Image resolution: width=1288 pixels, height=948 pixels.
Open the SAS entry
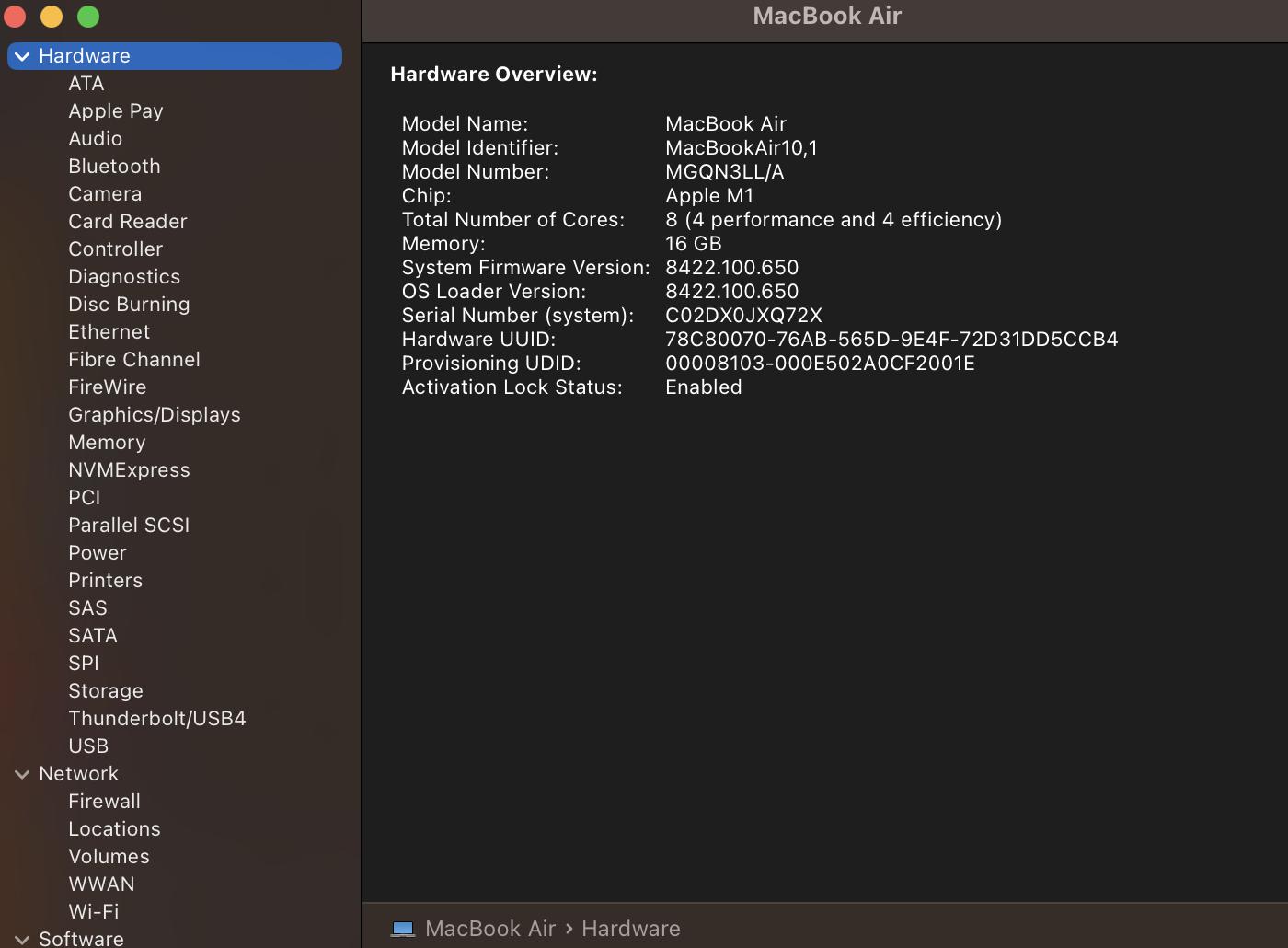pyautogui.click(x=88, y=608)
